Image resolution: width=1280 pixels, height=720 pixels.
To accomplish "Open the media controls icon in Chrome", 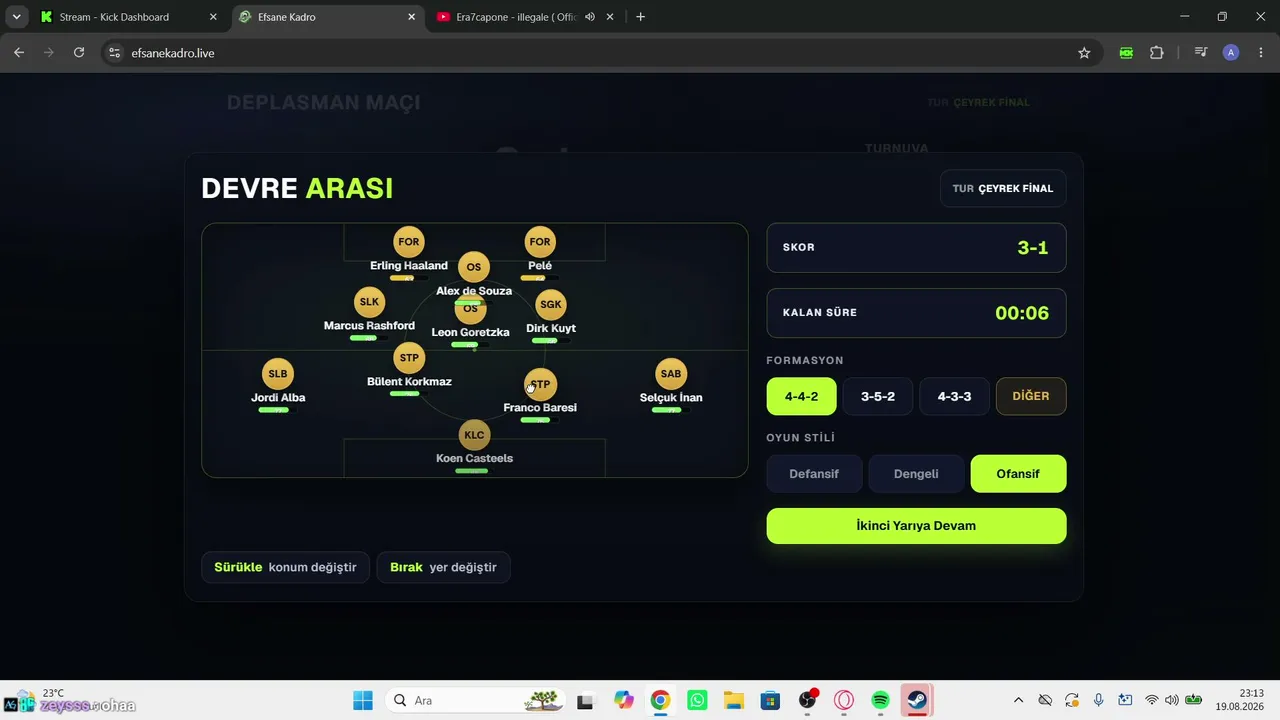I will pyautogui.click(x=1201, y=53).
